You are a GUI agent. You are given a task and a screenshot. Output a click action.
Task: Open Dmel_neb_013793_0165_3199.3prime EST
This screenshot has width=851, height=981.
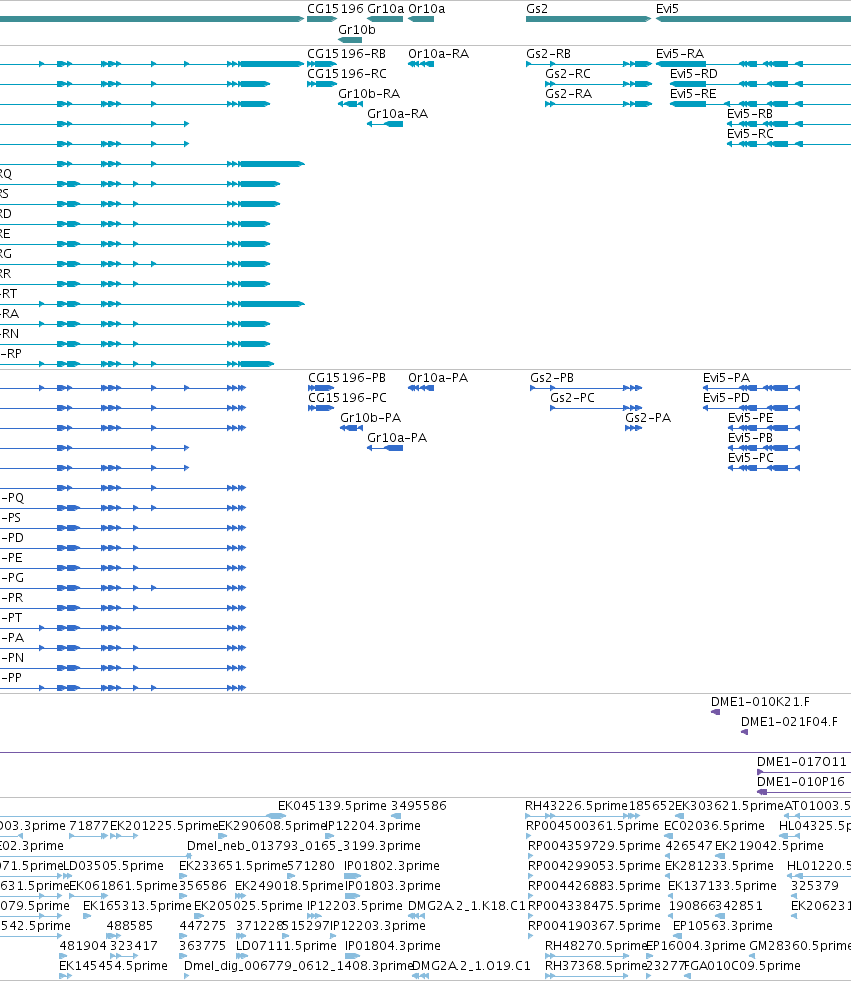[x=303, y=846]
